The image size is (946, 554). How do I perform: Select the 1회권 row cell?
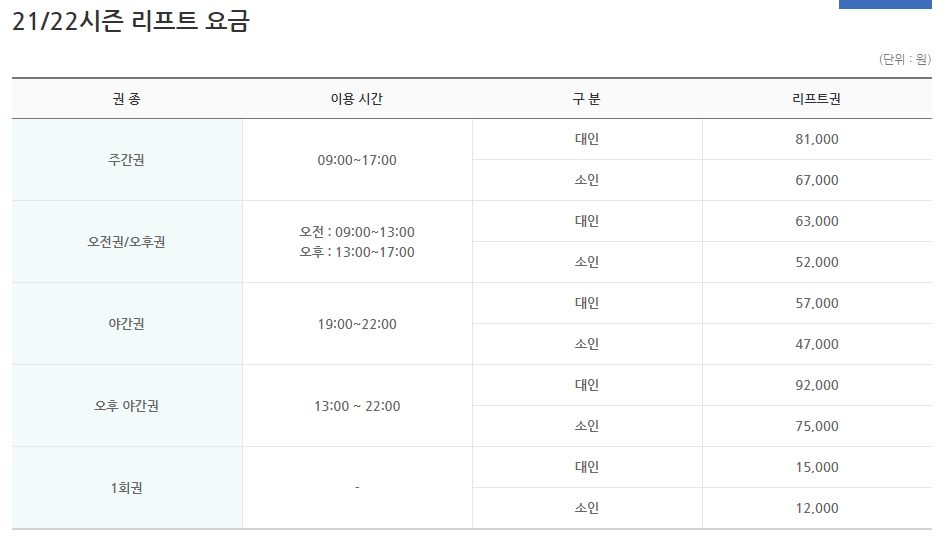click(127, 488)
